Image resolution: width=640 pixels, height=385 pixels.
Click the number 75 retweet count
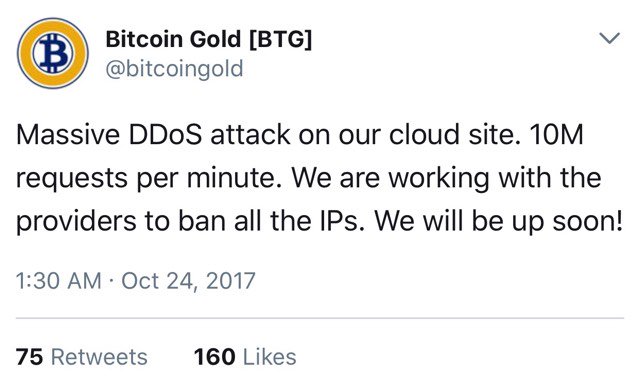tap(29, 356)
